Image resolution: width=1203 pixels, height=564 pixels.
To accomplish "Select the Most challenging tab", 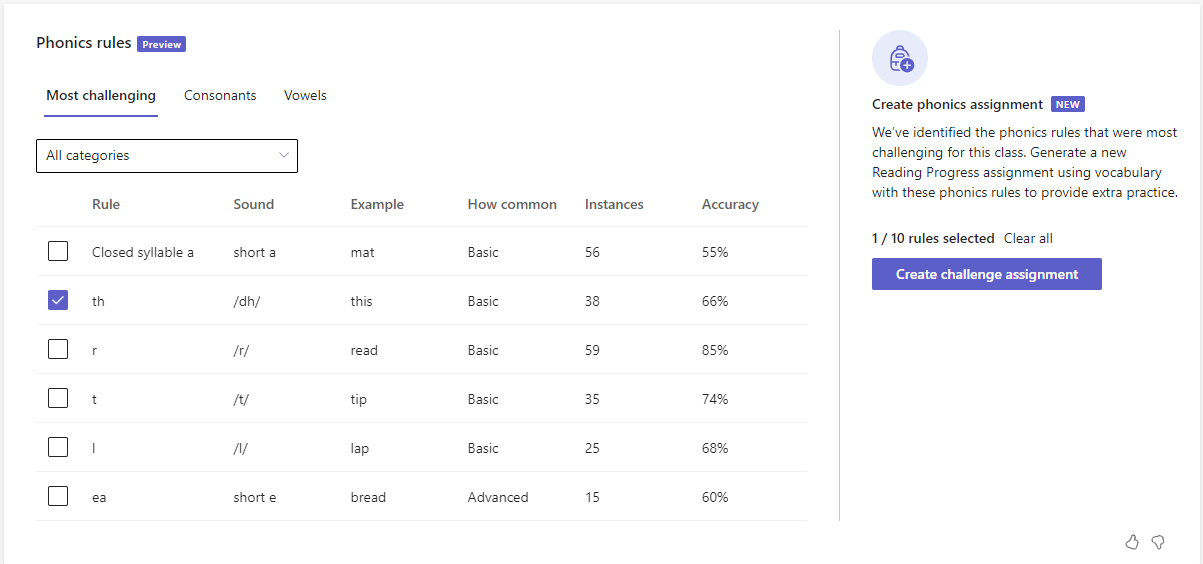I will pos(101,96).
